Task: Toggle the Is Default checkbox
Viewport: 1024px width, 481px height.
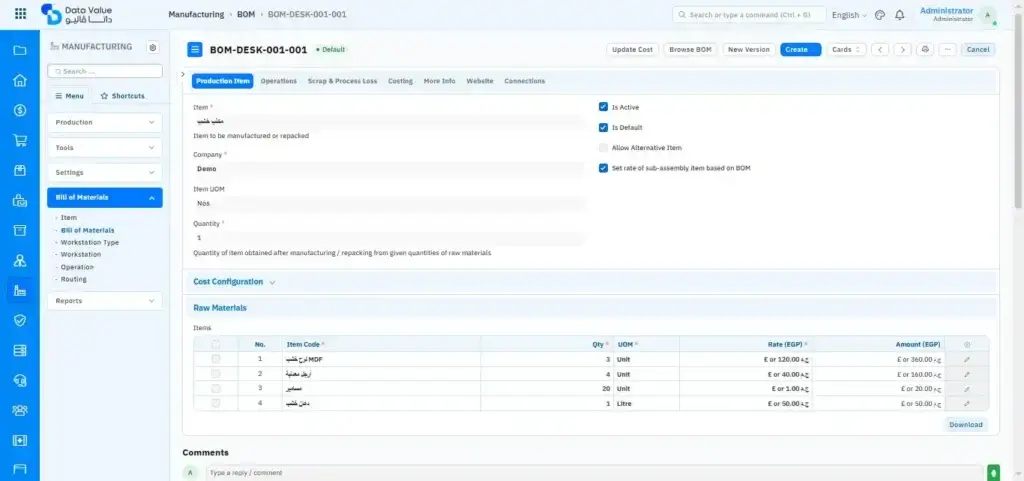Action: pos(603,128)
